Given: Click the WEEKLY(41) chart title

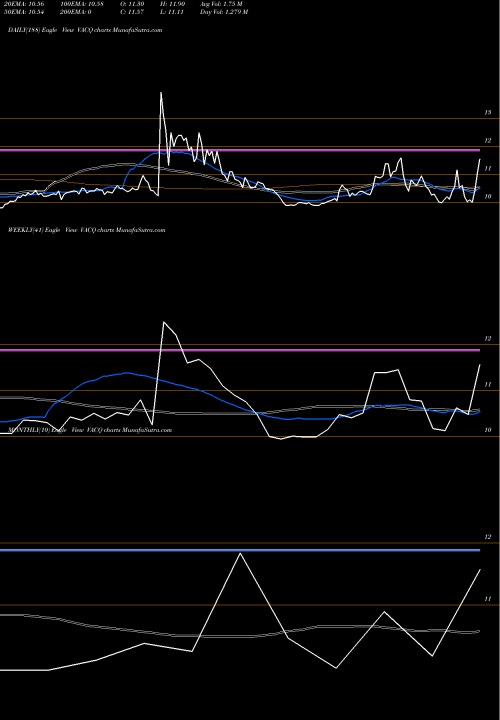Looking at the screenshot, I should point(86,230).
